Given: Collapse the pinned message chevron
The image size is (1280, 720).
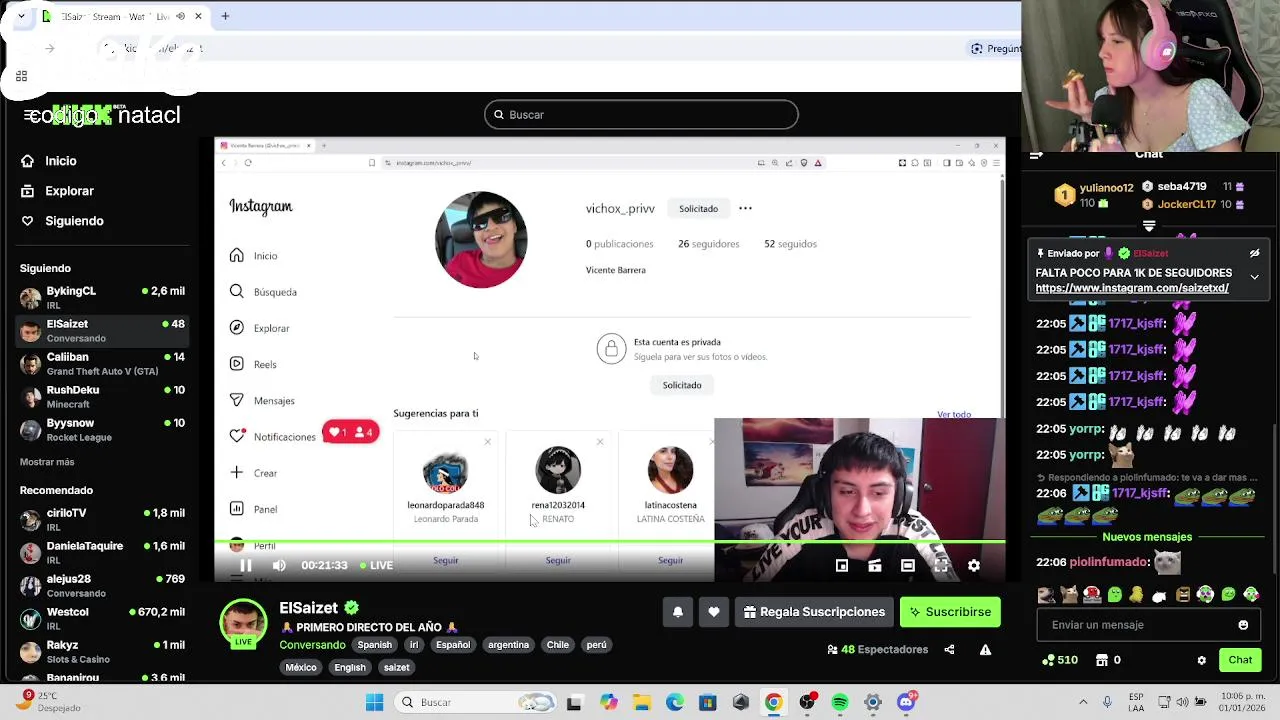Looking at the screenshot, I should (x=1254, y=277).
